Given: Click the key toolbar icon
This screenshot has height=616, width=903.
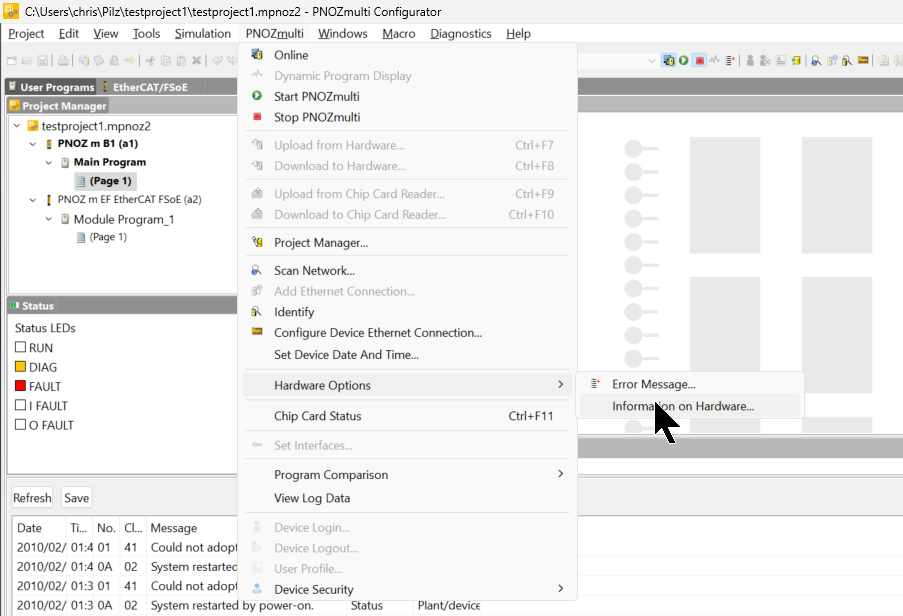Looking at the screenshot, I should 129,60.
